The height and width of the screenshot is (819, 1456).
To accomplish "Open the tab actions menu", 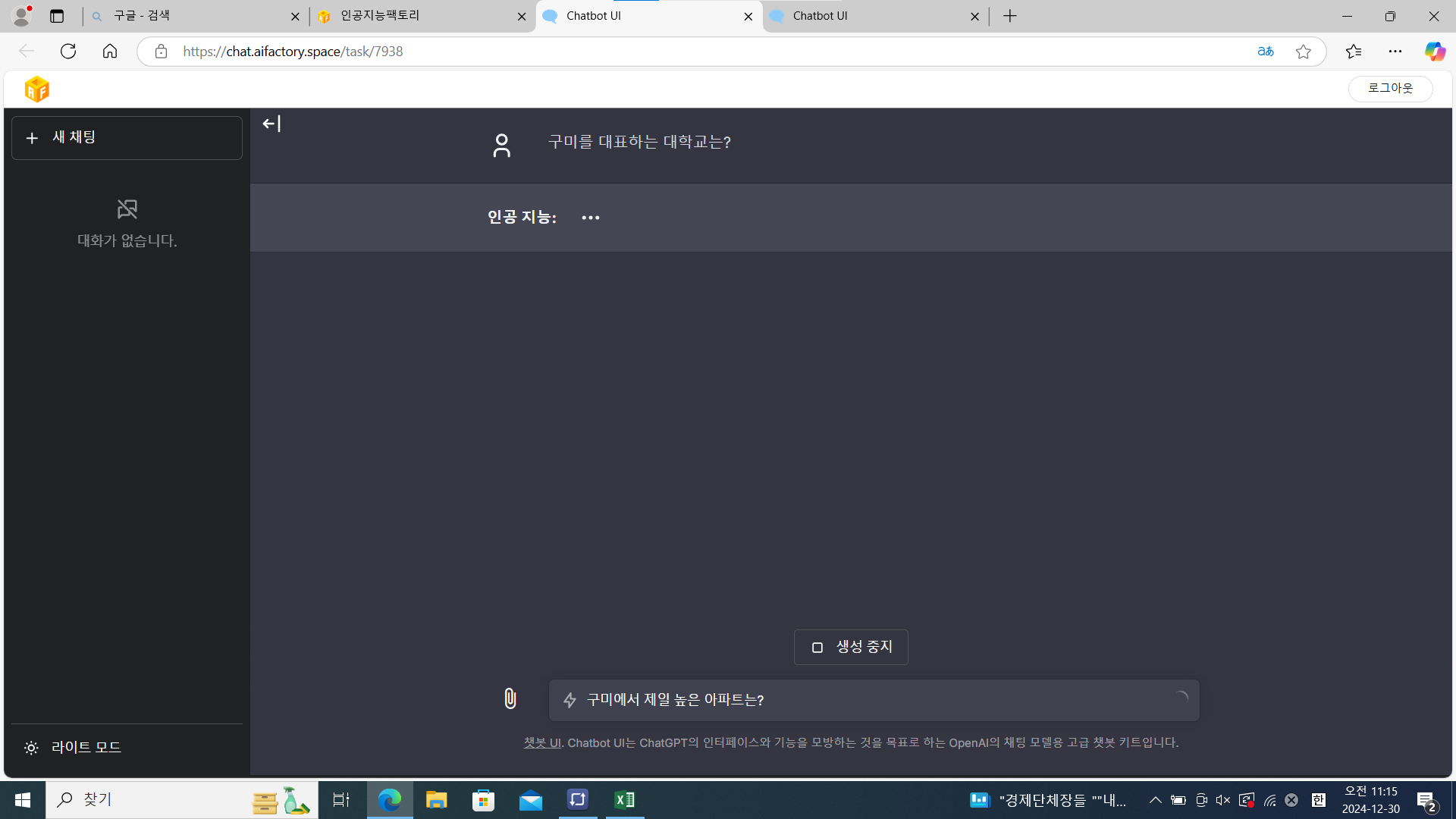I will [57, 16].
